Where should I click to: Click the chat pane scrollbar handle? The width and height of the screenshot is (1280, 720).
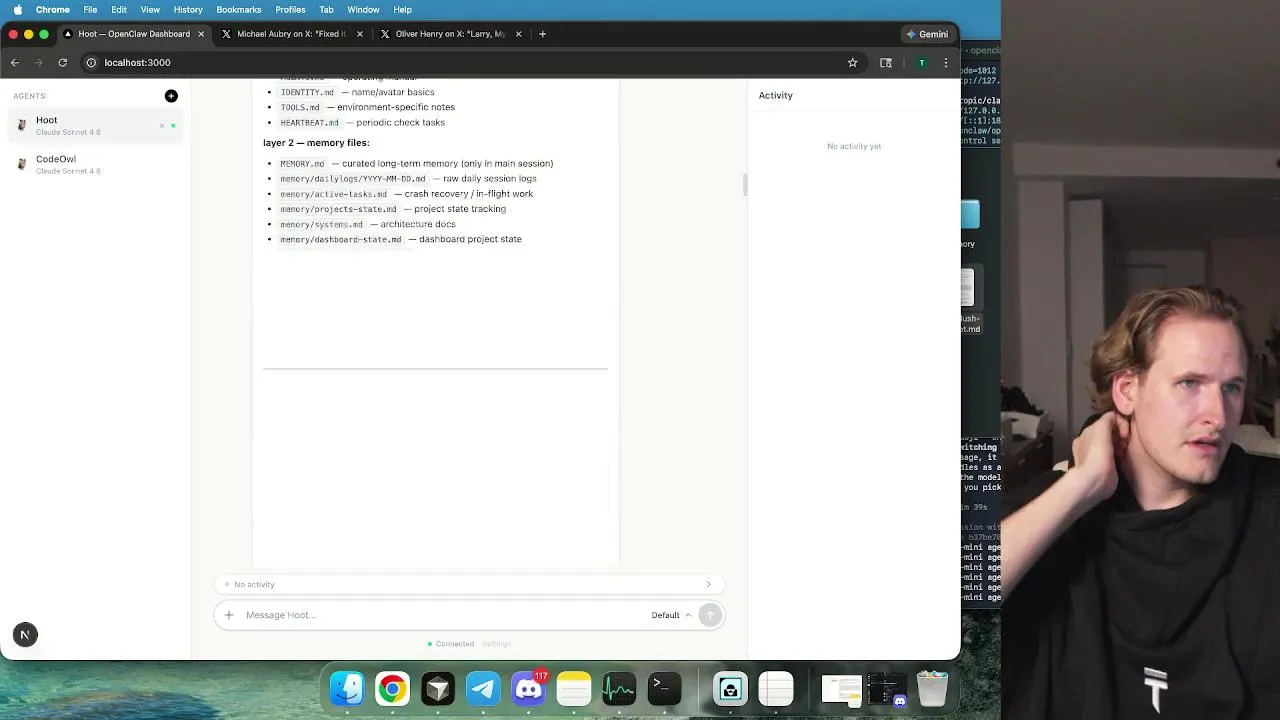click(744, 184)
